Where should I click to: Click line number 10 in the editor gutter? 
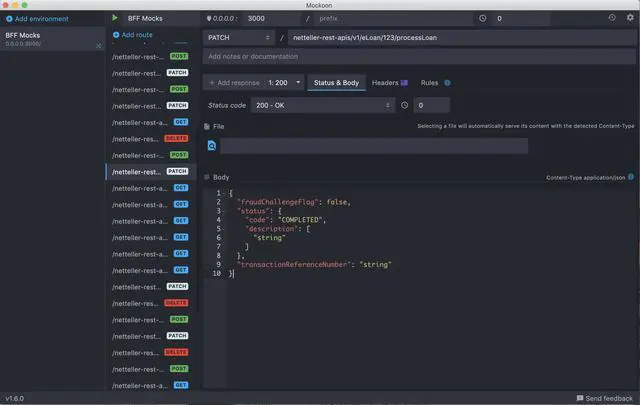click(x=217, y=274)
